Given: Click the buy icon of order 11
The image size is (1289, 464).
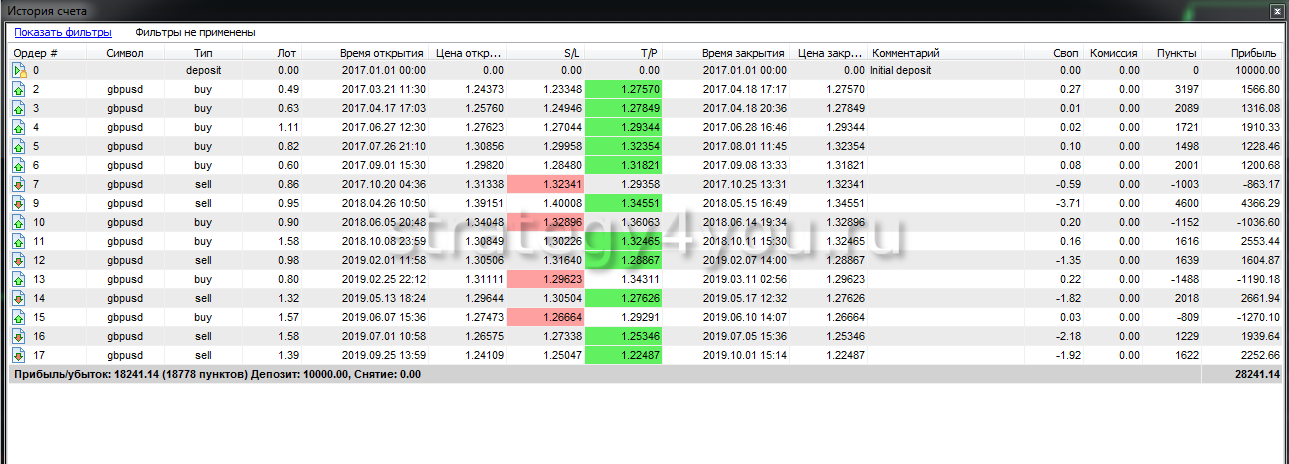Looking at the screenshot, I should pyautogui.click(x=18, y=242).
